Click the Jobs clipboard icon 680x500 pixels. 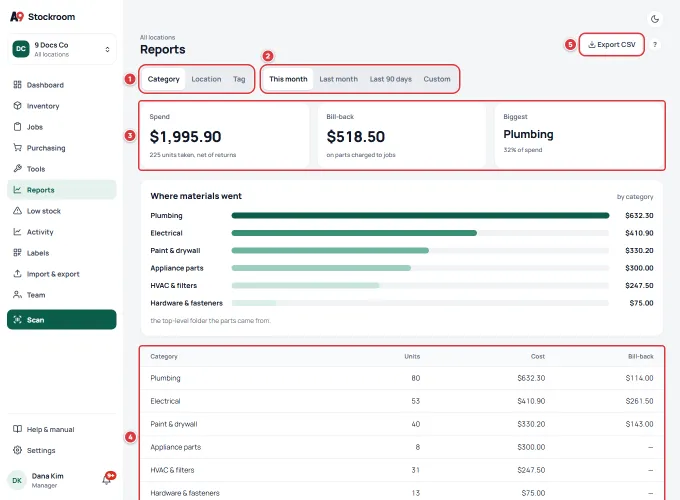pyautogui.click(x=17, y=127)
